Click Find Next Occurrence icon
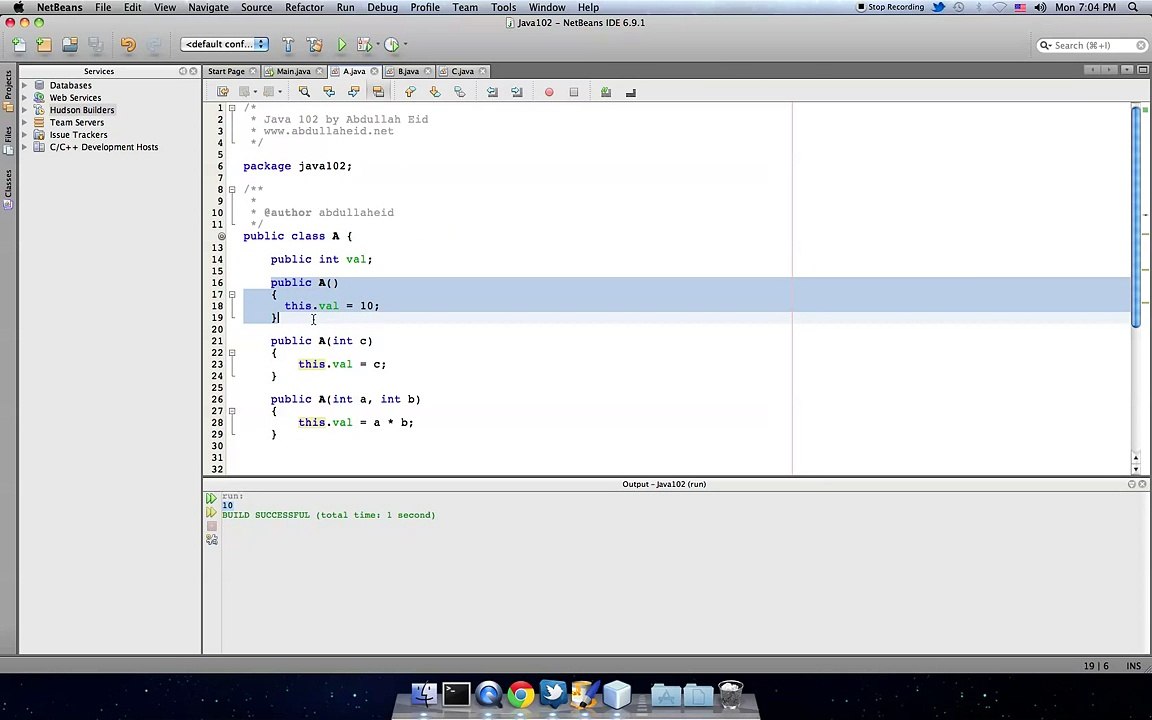1152x720 pixels. click(x=353, y=92)
